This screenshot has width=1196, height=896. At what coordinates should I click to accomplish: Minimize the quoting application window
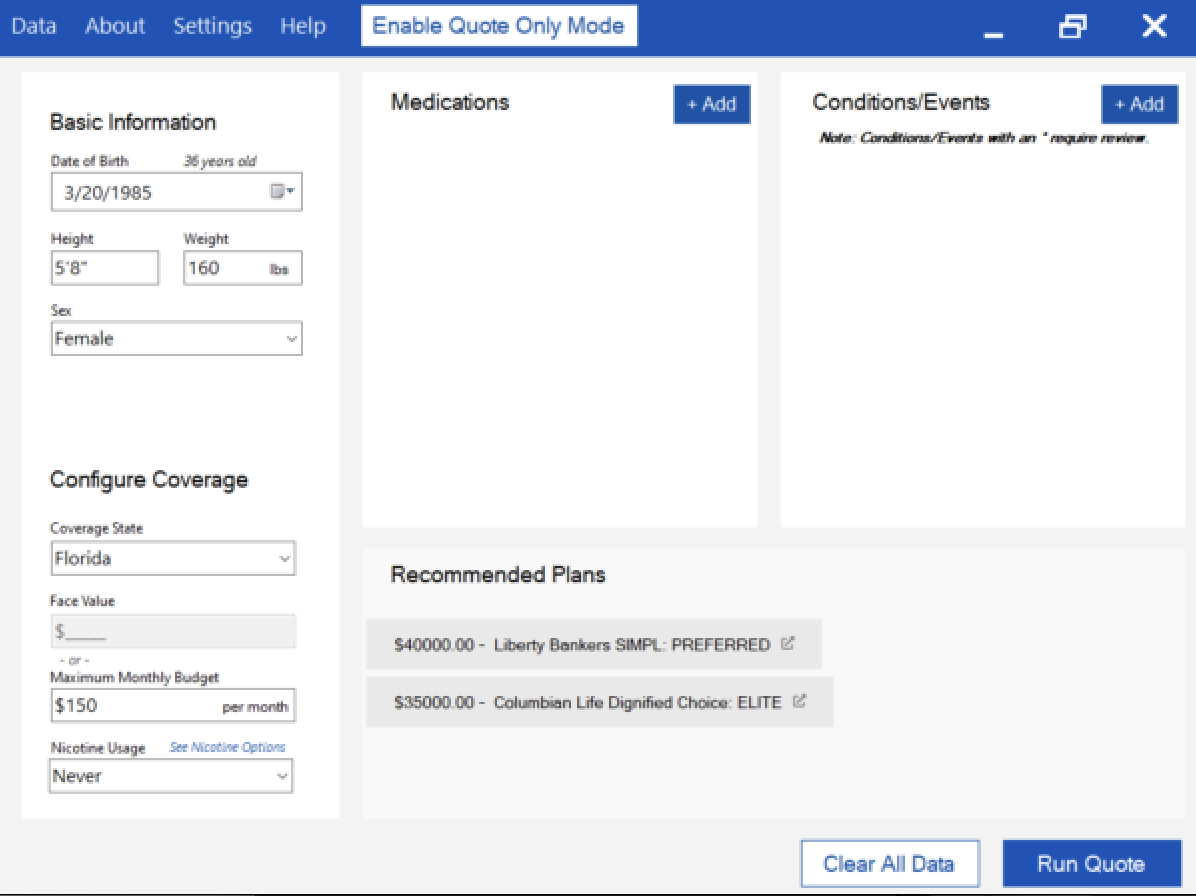point(993,27)
